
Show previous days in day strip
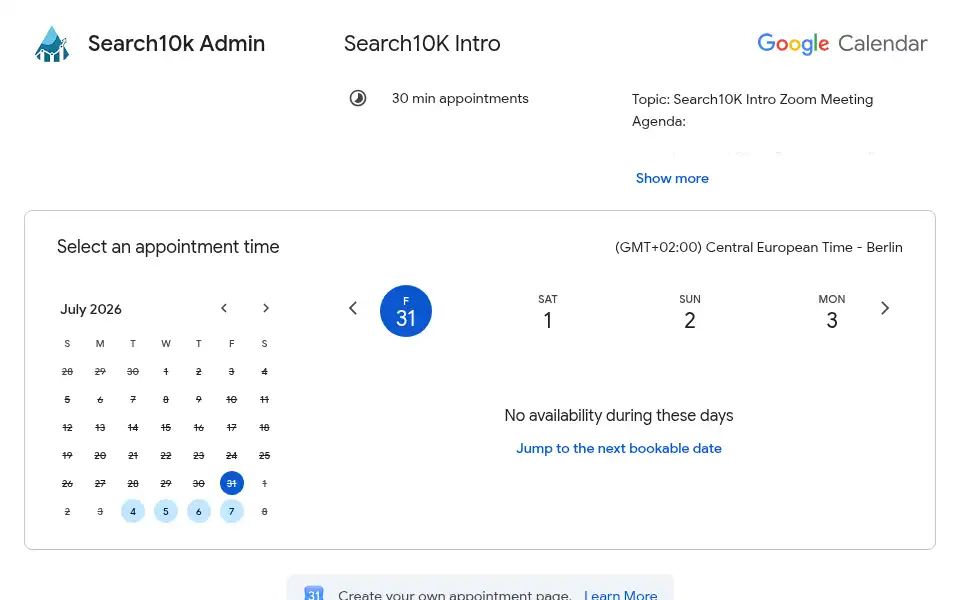(x=353, y=308)
